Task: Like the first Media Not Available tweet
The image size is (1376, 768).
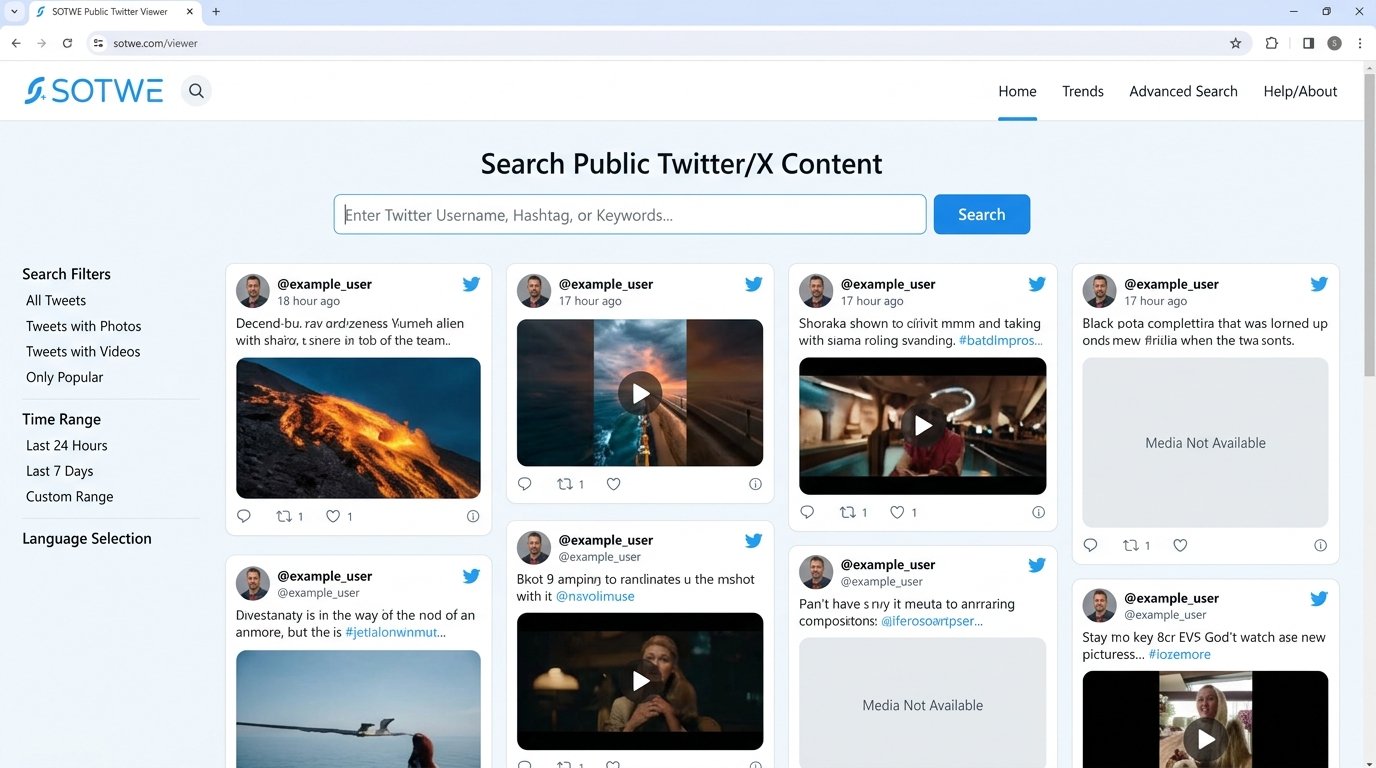Action: (1180, 545)
